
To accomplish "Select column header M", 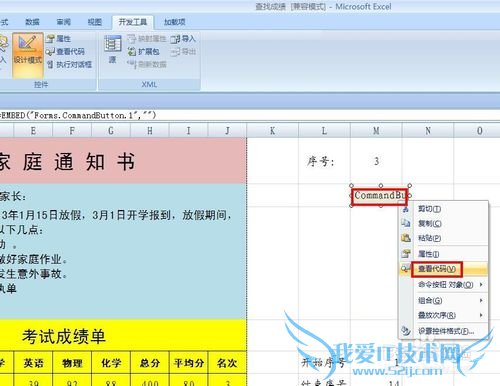I will coord(376,131).
